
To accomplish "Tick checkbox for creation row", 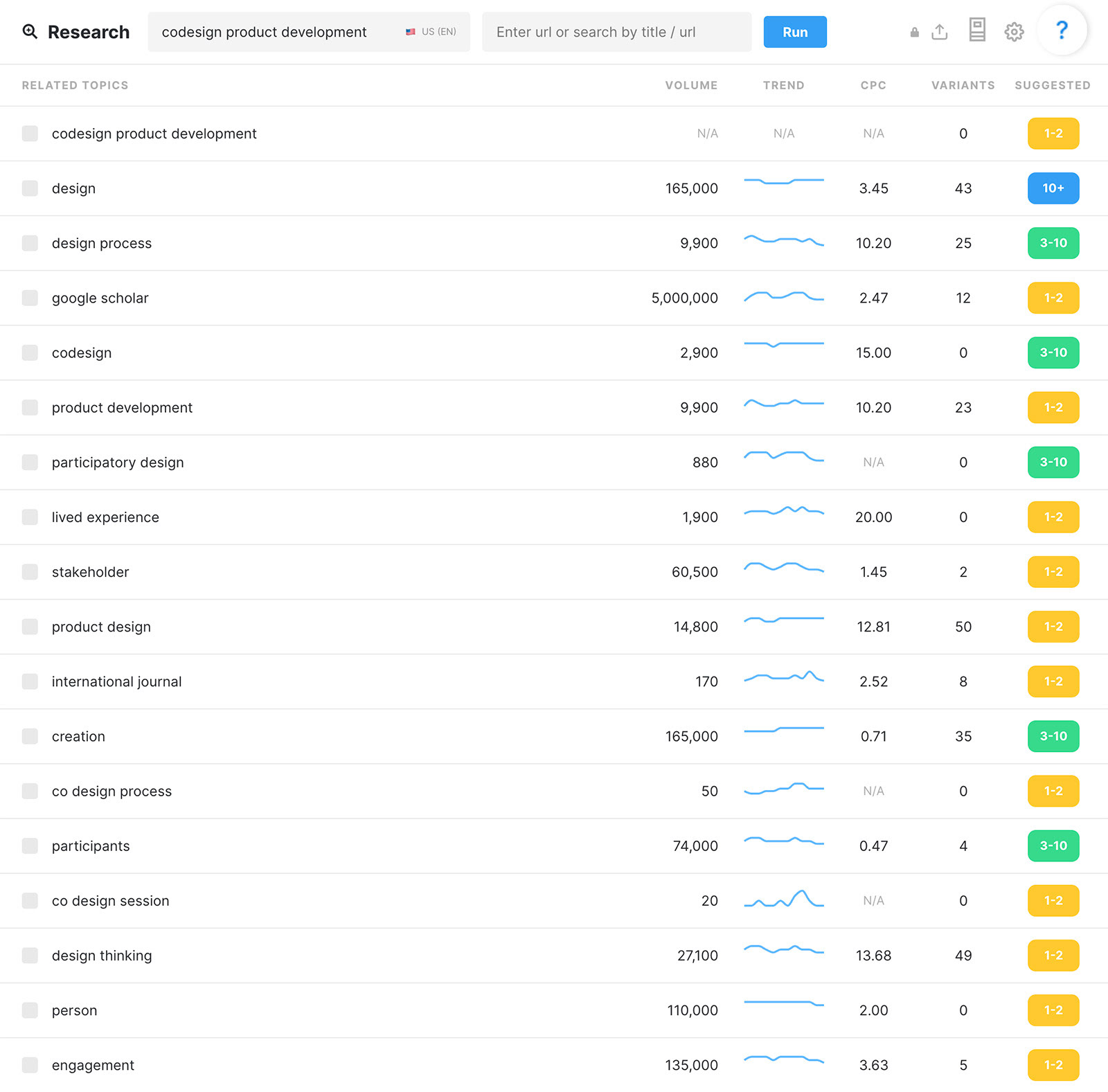I will point(30,736).
